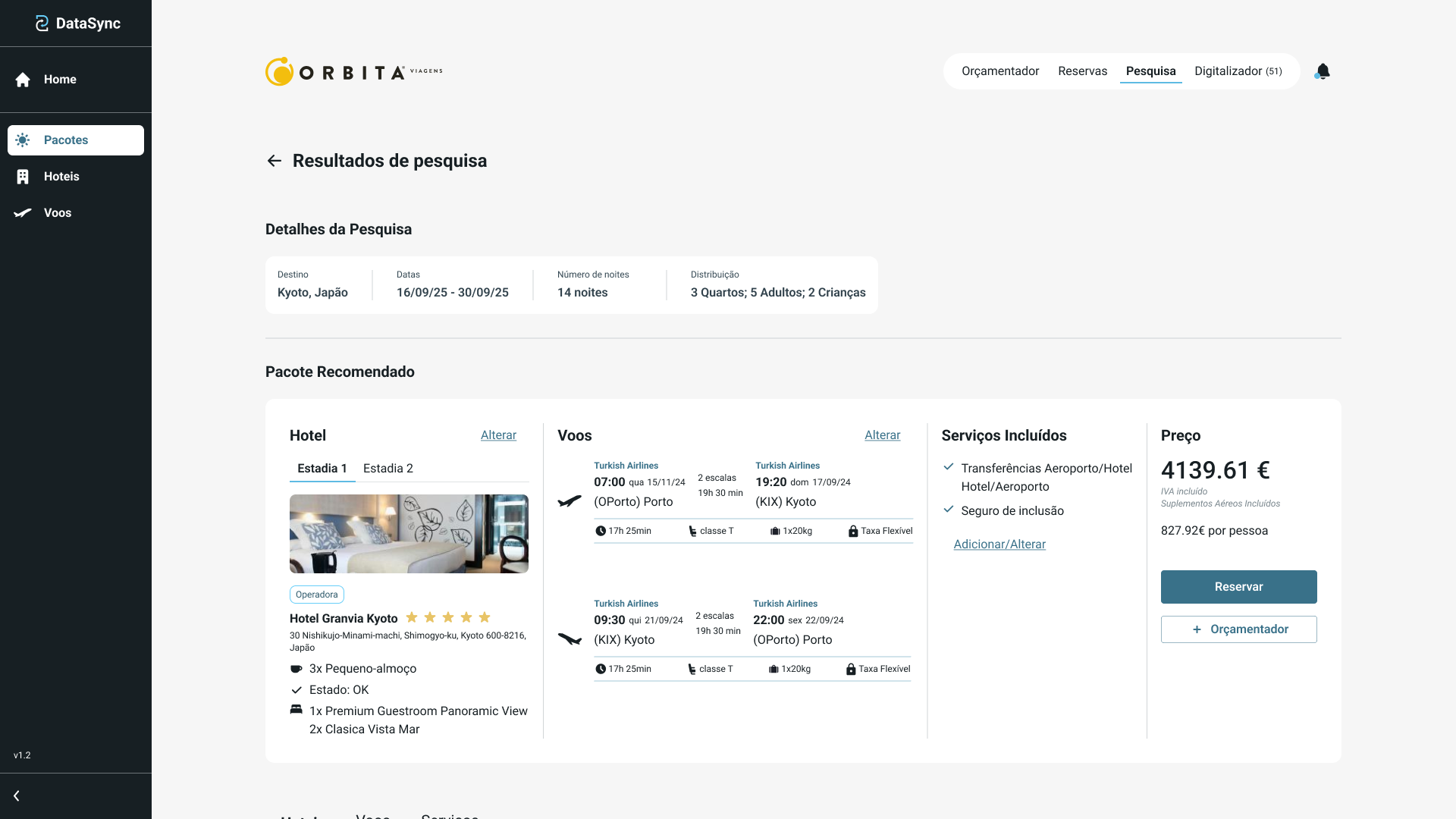Viewport: 1456px width, 819px height.
Task: Click the Home house icon in sidebar
Action: [x=23, y=80]
